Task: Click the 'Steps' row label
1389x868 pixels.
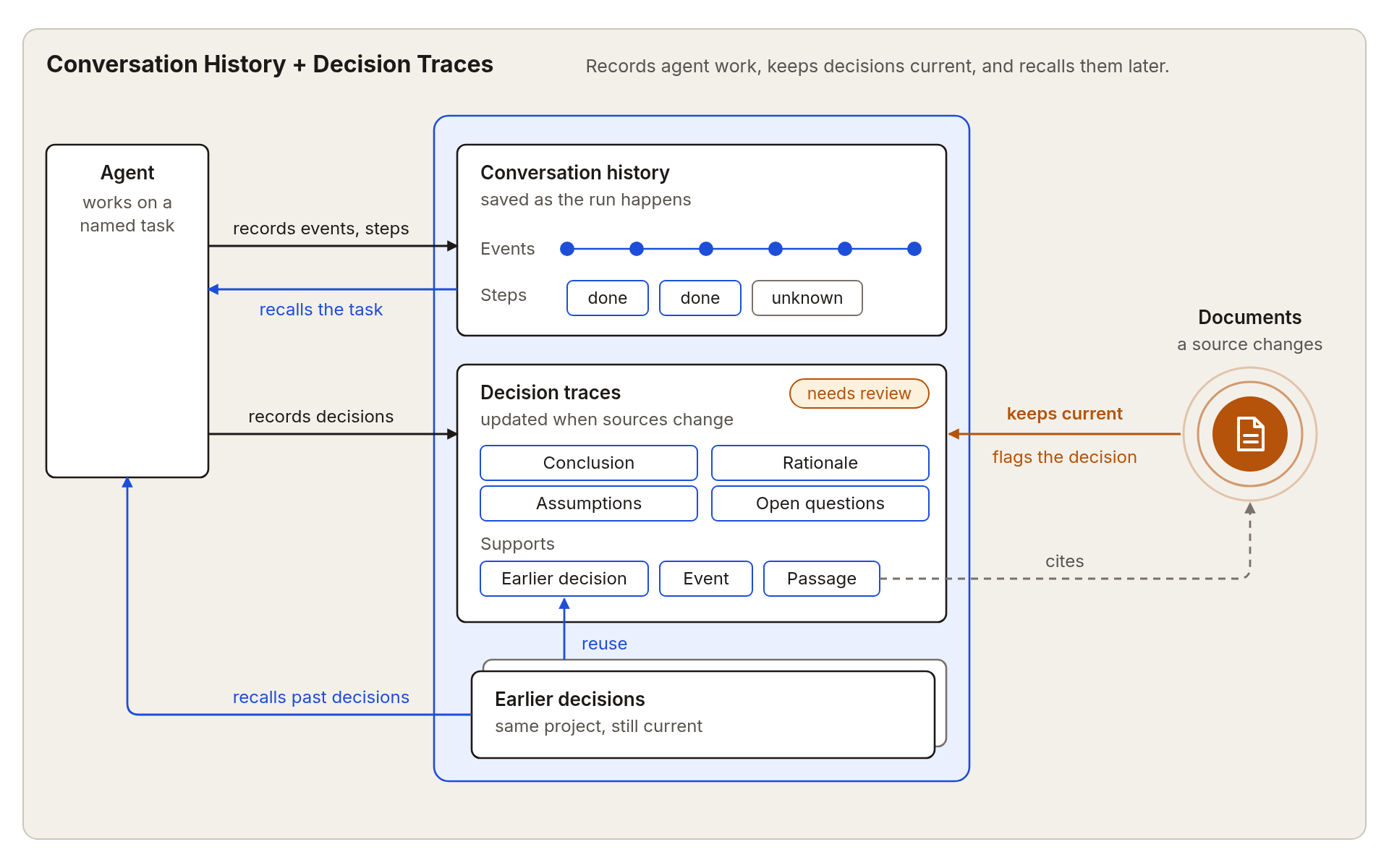Action: pyautogui.click(x=504, y=295)
